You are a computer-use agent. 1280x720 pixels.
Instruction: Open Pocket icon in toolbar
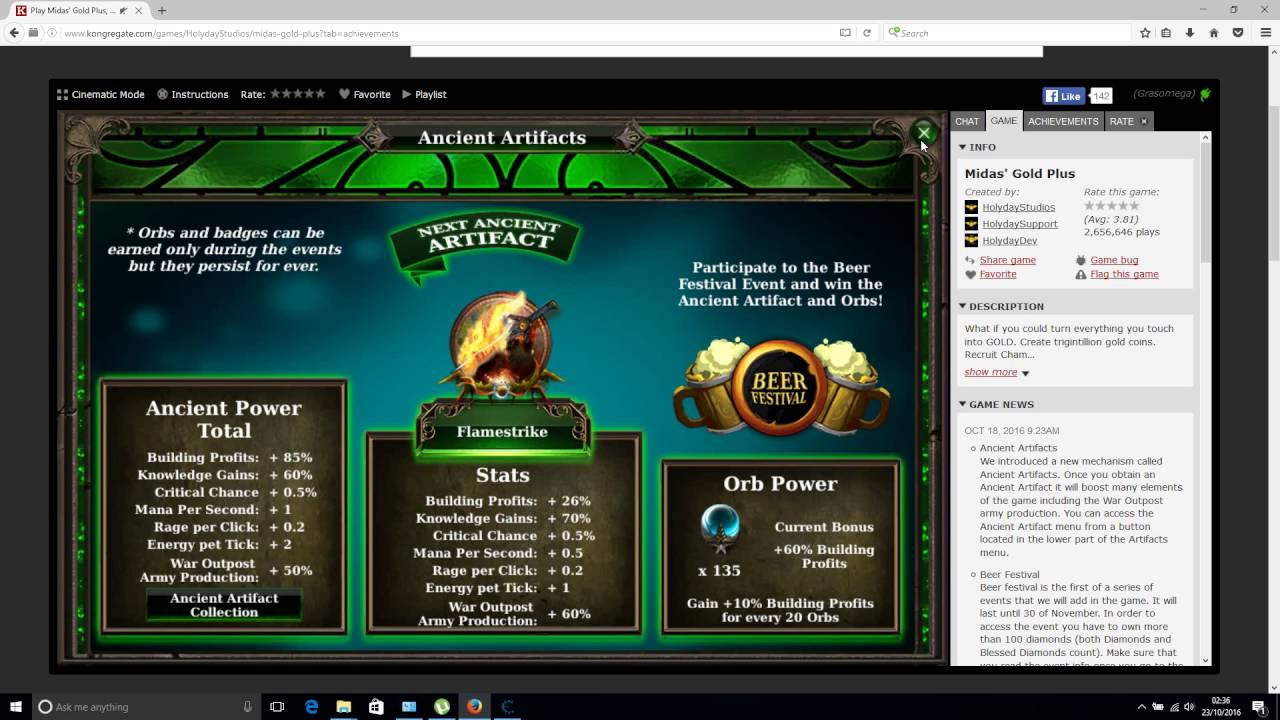[1237, 33]
